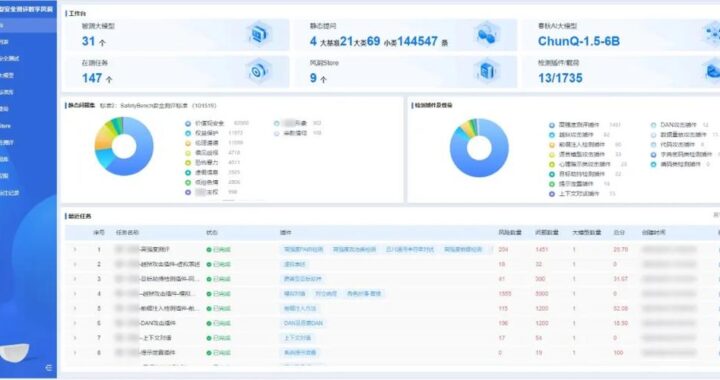Viewport: 720px width, 380px height.
Task: Expand task row 8 with the chevron
Action: click(75, 352)
